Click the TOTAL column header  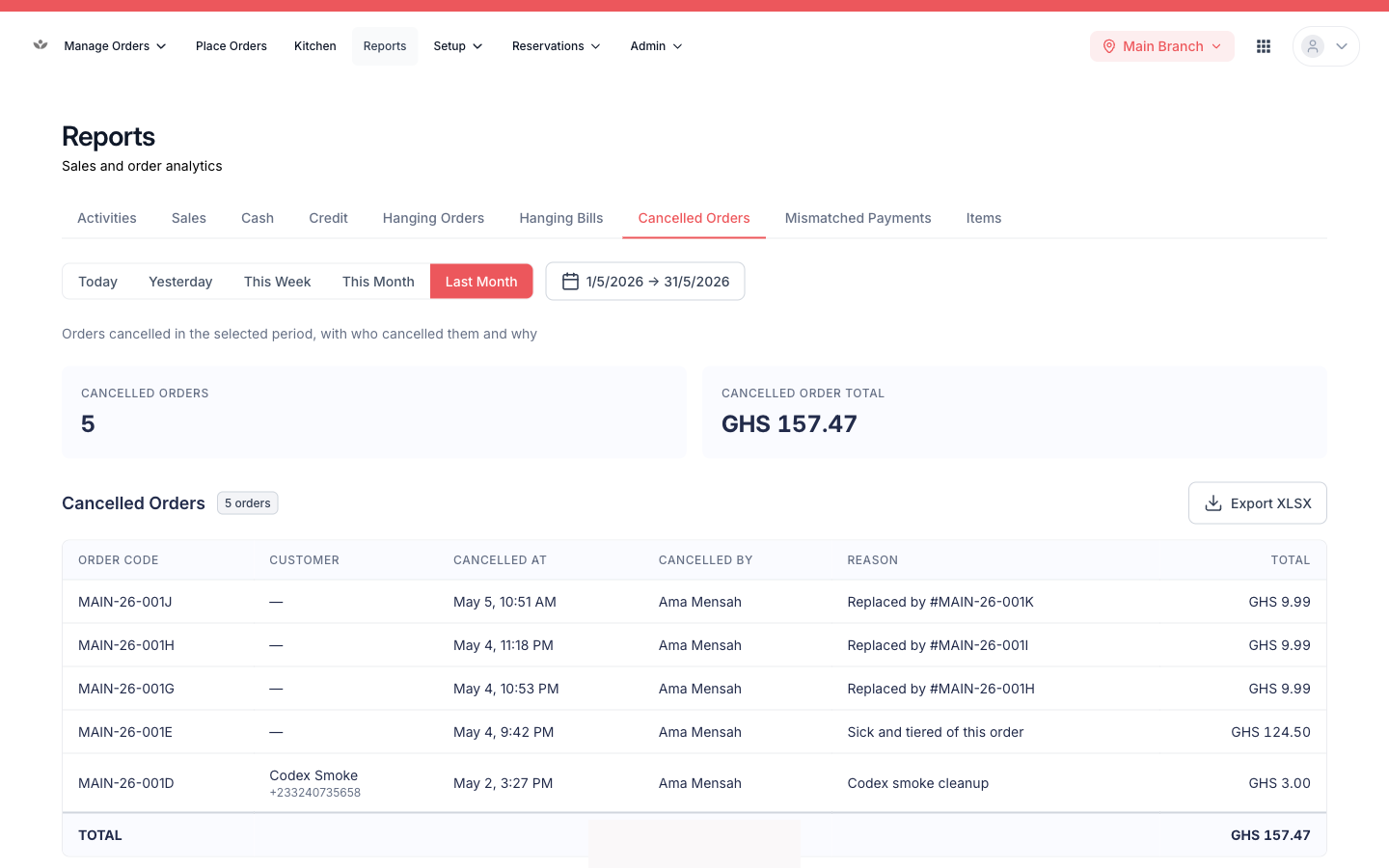1291,560
